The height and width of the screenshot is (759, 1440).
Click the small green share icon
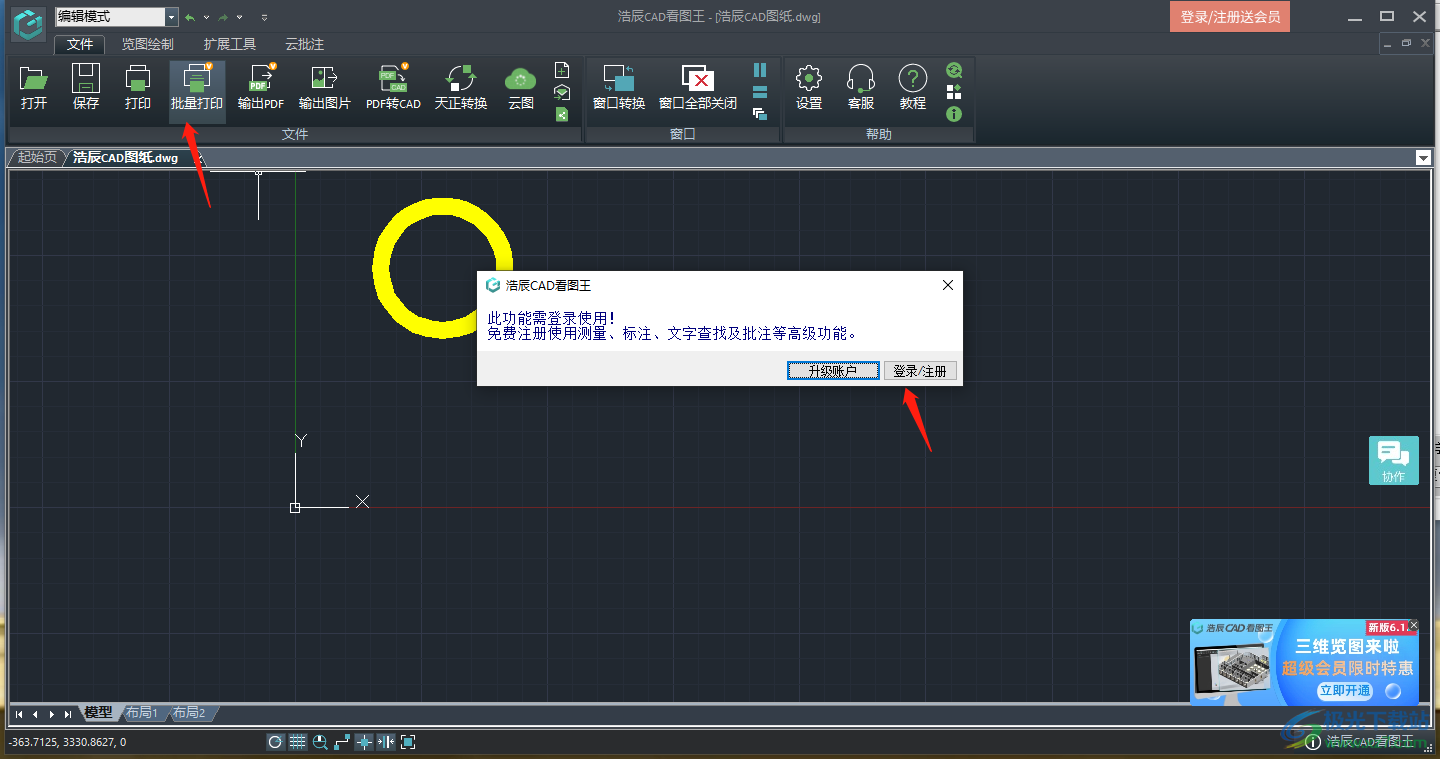562,114
